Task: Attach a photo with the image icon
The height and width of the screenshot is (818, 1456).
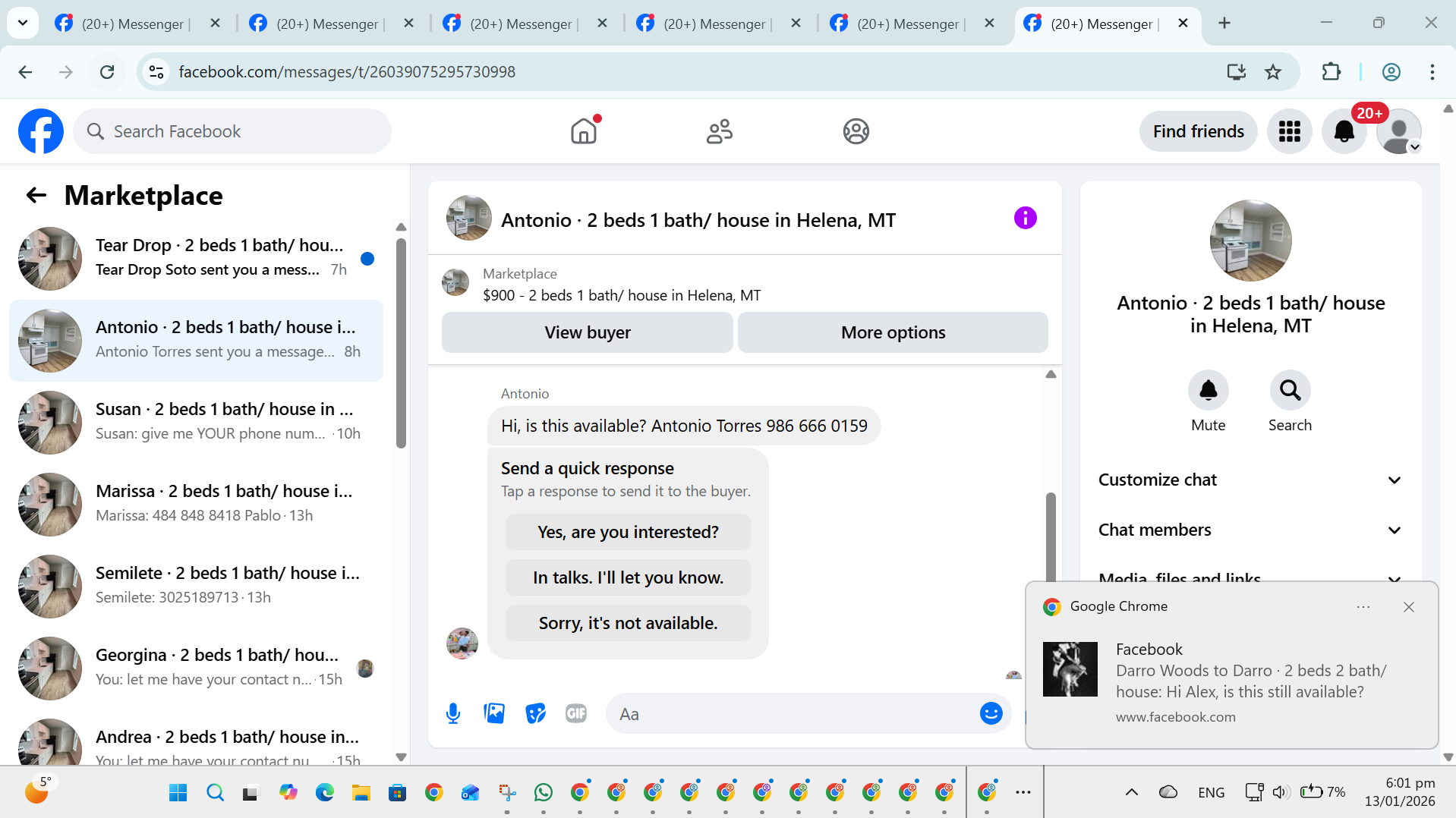Action: 494,713
